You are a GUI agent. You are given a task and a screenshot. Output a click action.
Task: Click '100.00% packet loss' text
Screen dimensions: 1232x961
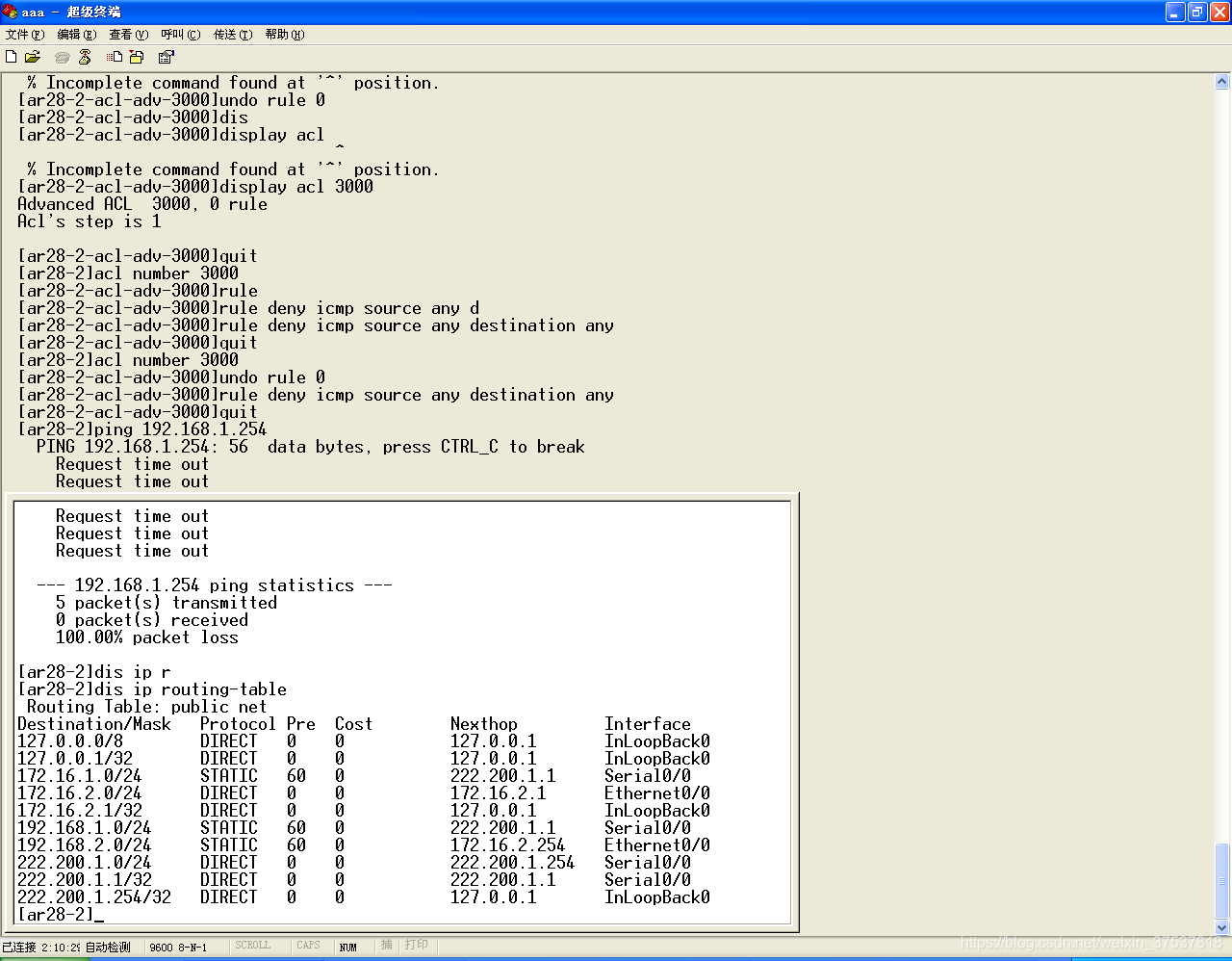[147, 637]
